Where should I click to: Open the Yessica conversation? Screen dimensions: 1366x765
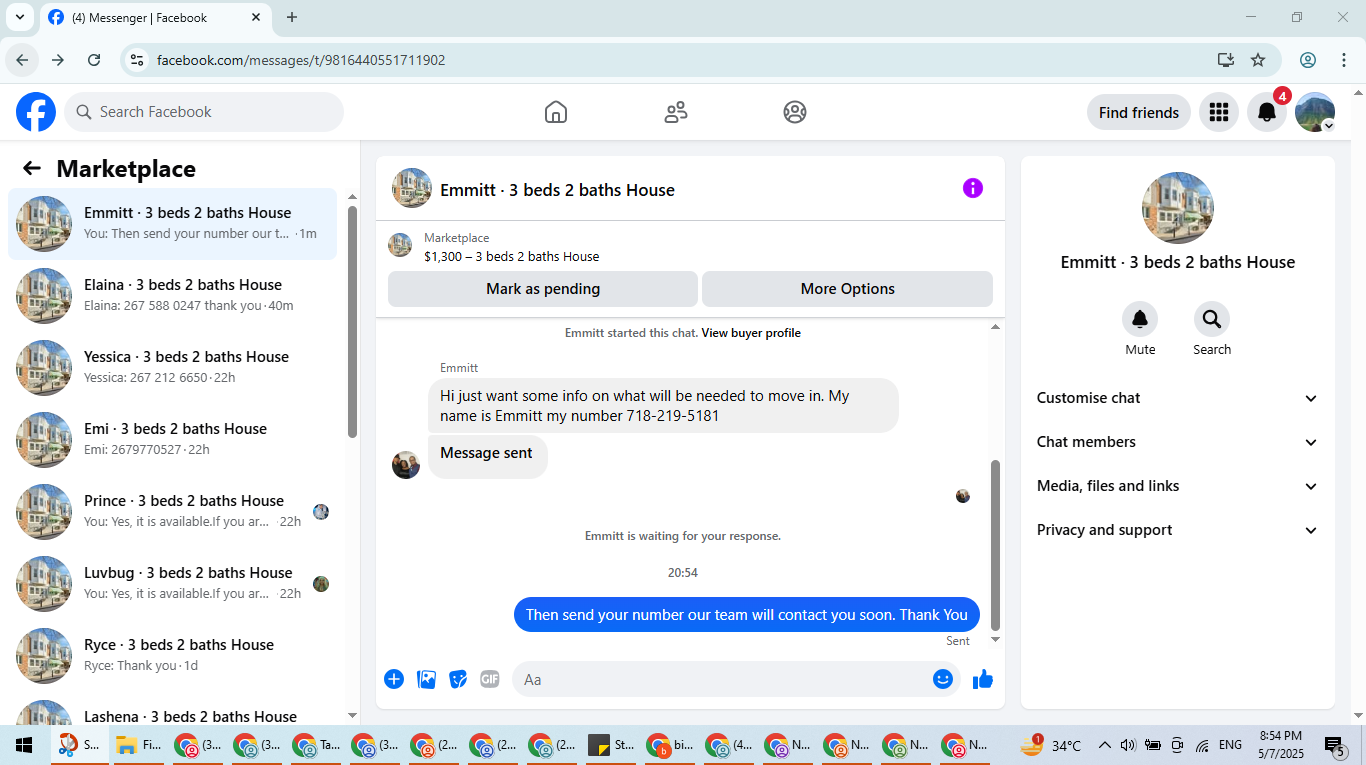[173, 368]
